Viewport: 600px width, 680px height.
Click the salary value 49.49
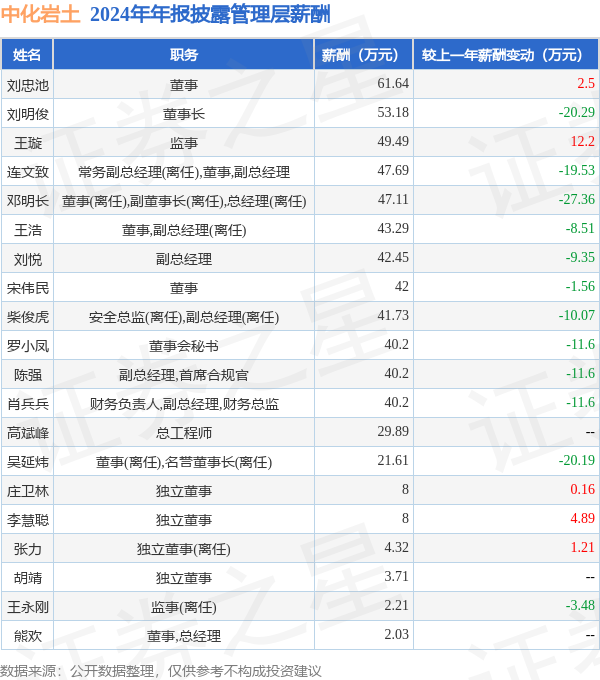[393, 141]
